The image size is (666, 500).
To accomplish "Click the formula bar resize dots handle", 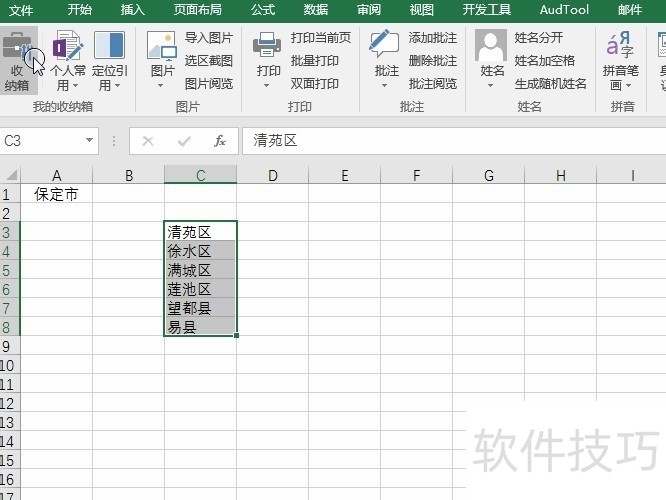I will (114, 141).
